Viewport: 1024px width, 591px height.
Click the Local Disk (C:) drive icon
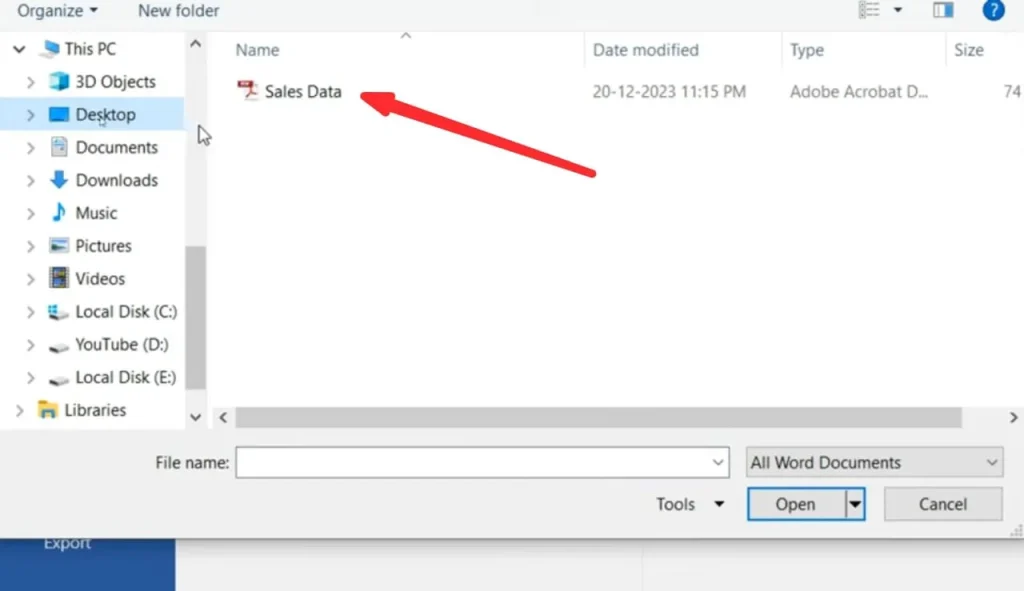tap(58, 312)
